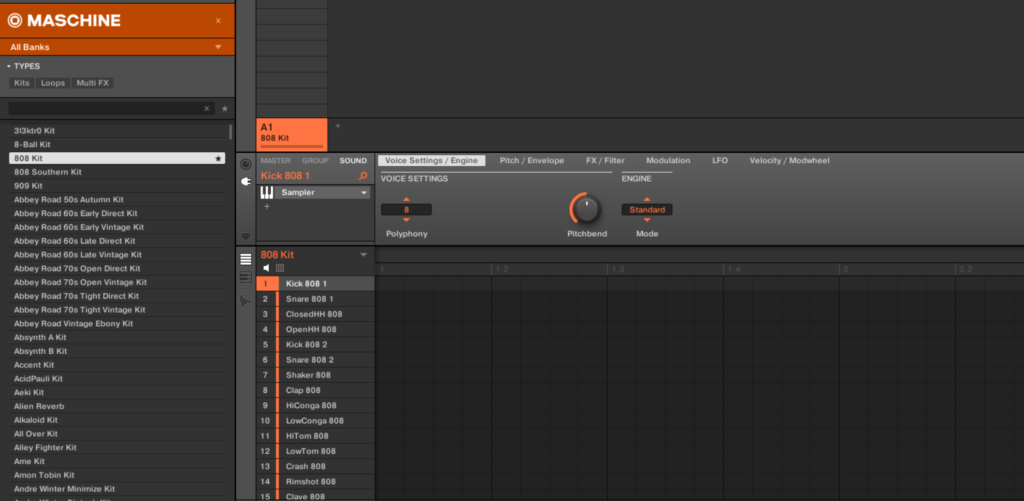The height and width of the screenshot is (501, 1024).
Task: Add a new plug-in slot below Sampler
Action: pos(266,206)
